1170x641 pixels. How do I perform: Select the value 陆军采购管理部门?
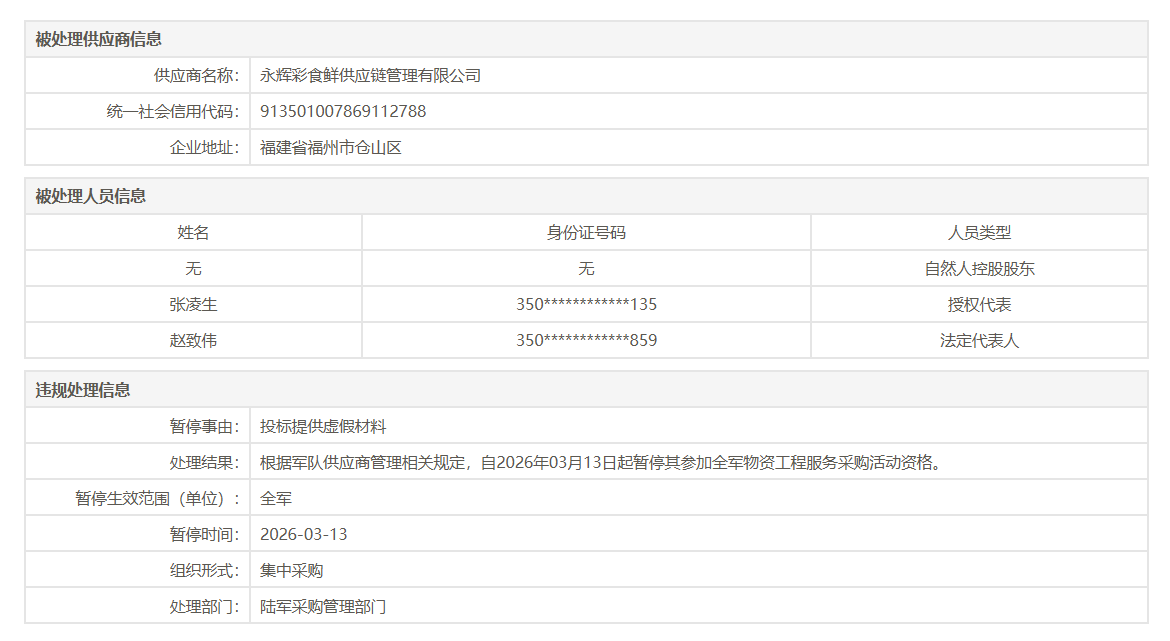(x=323, y=607)
